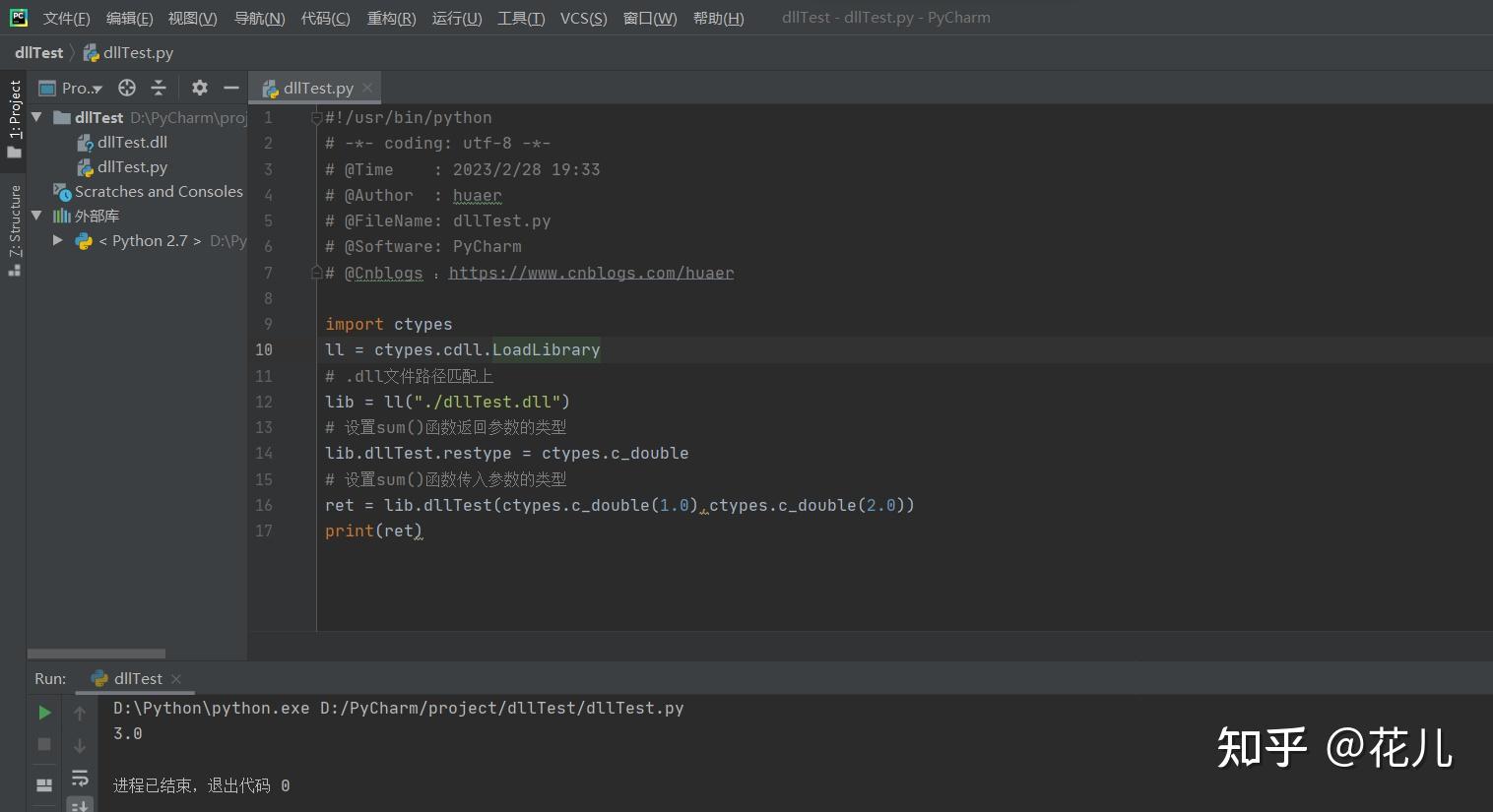
Task: Click the green Rerun icon in Run panel
Action: click(43, 712)
